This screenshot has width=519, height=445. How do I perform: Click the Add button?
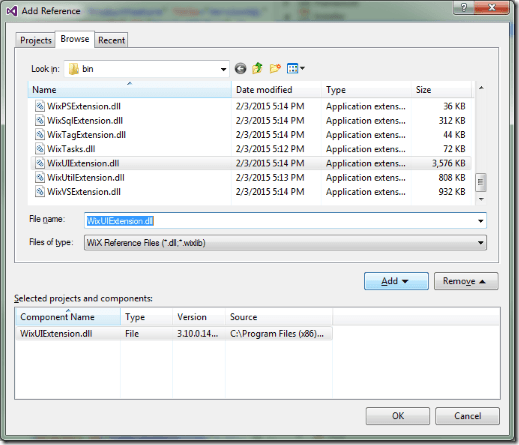coord(396,281)
